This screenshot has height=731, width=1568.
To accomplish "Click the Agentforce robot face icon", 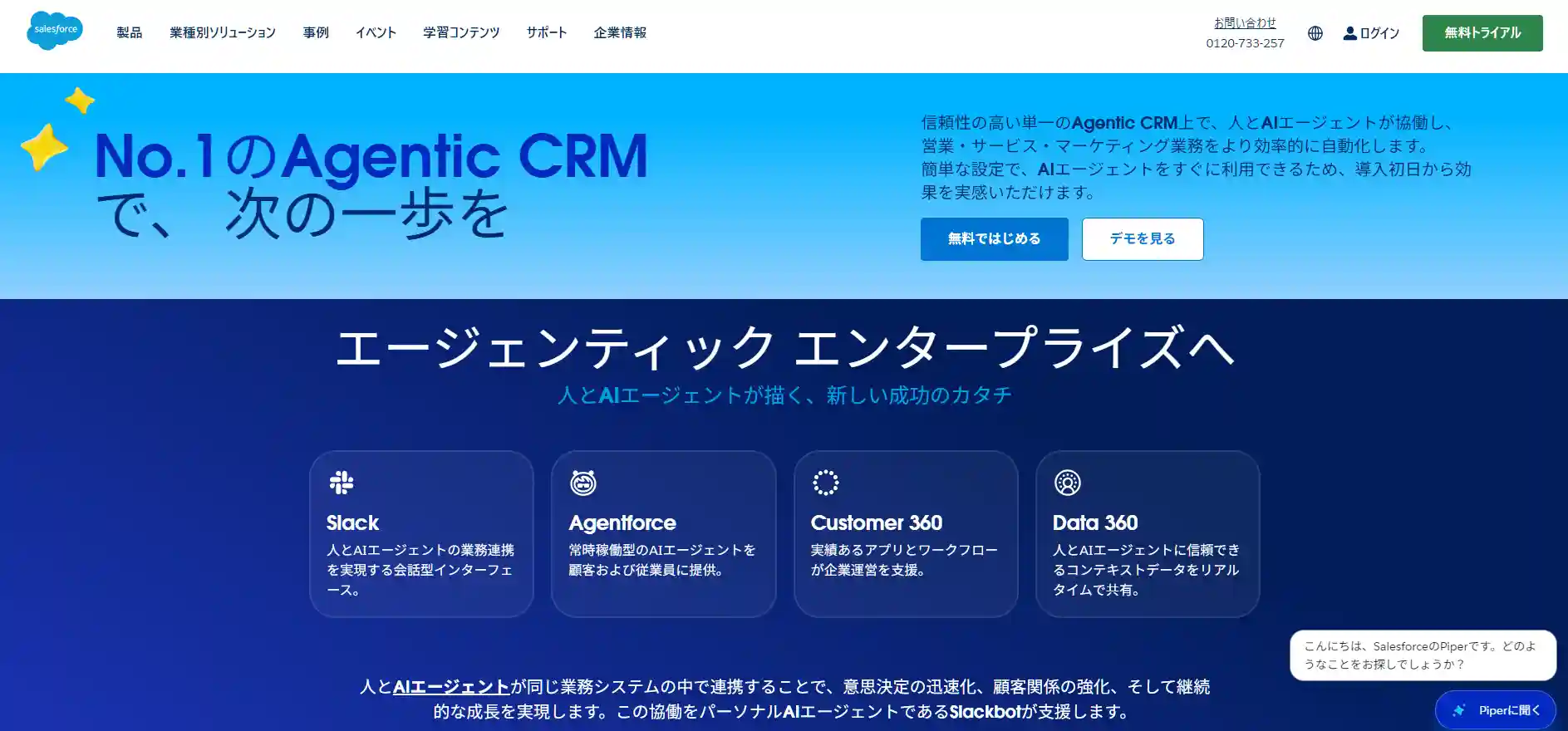I will click(x=582, y=483).
